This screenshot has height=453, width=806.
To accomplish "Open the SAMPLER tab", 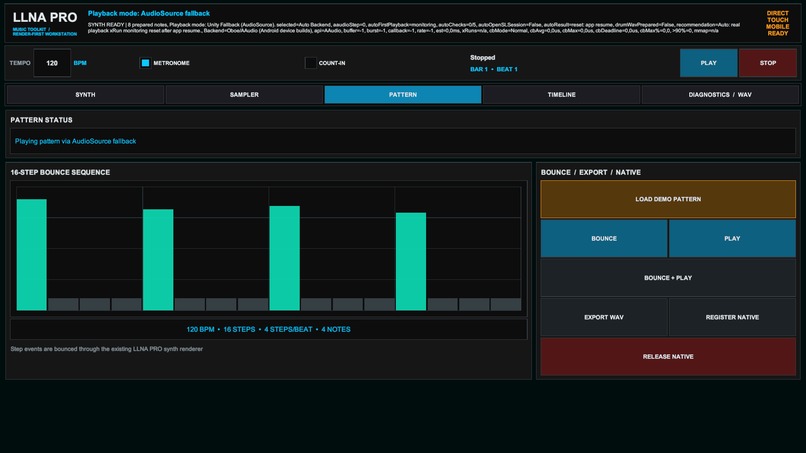I will [x=244, y=95].
